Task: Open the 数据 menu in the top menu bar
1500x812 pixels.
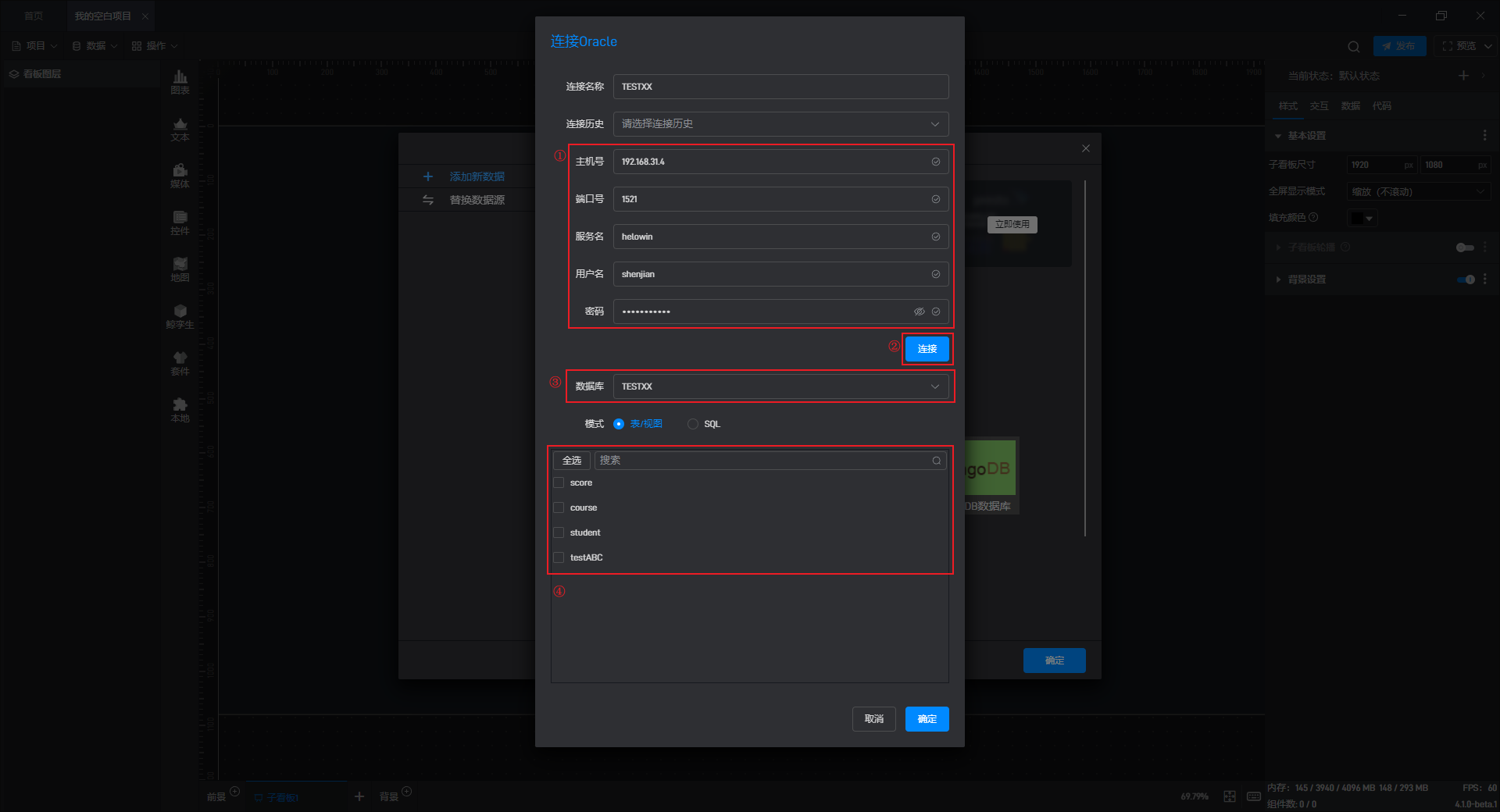Action: point(95,46)
